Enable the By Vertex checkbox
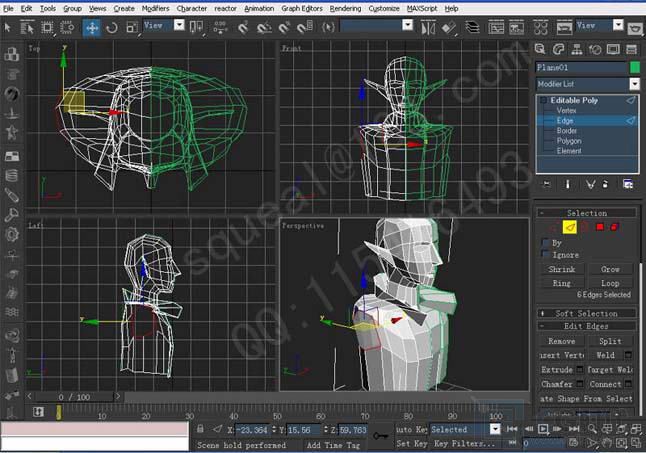The width and height of the screenshot is (646, 453). 545,242
